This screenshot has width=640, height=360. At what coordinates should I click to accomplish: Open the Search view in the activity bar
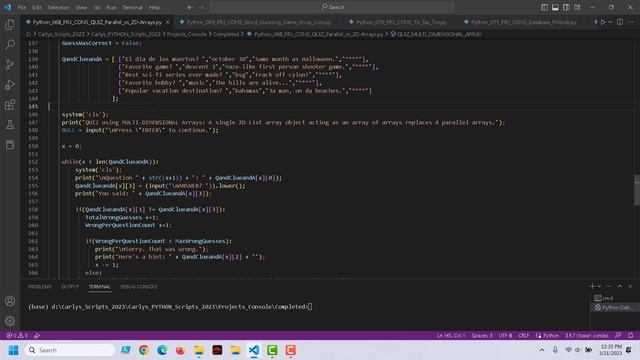pos(10,44)
